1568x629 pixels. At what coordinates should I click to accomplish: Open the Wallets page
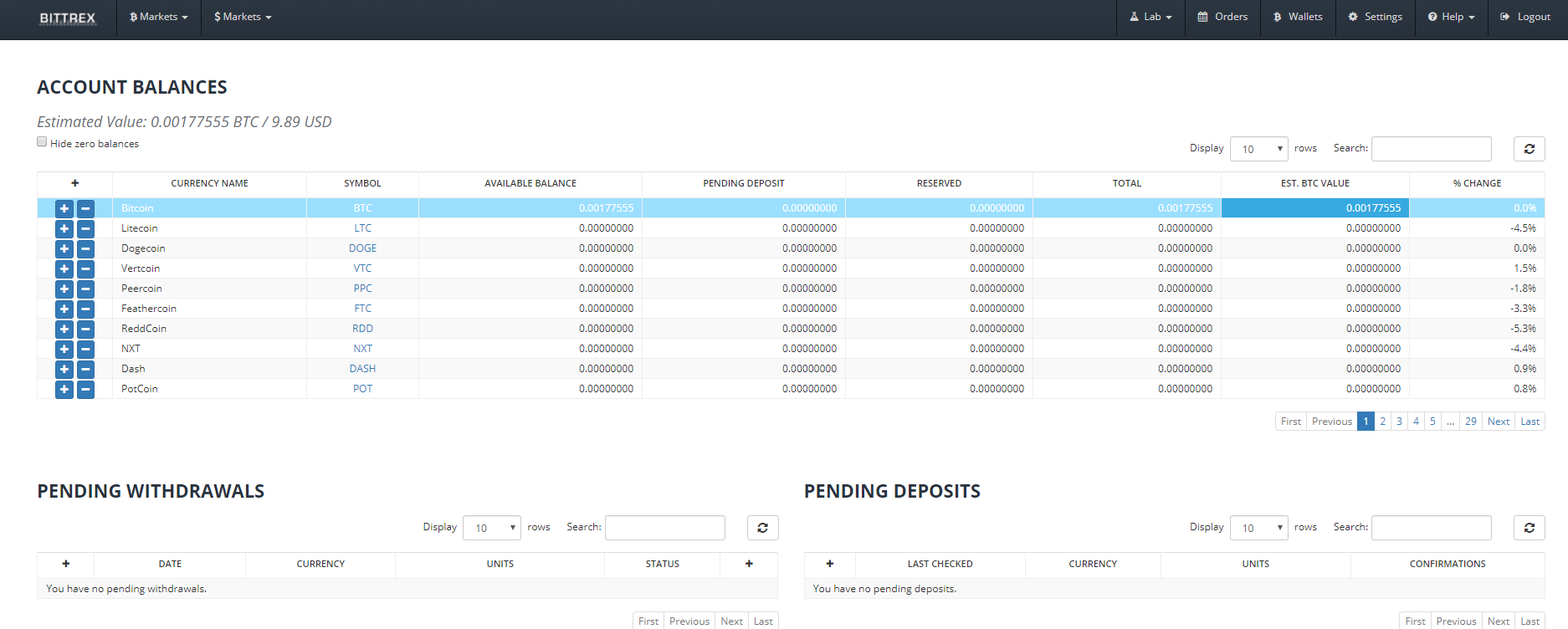(1298, 17)
